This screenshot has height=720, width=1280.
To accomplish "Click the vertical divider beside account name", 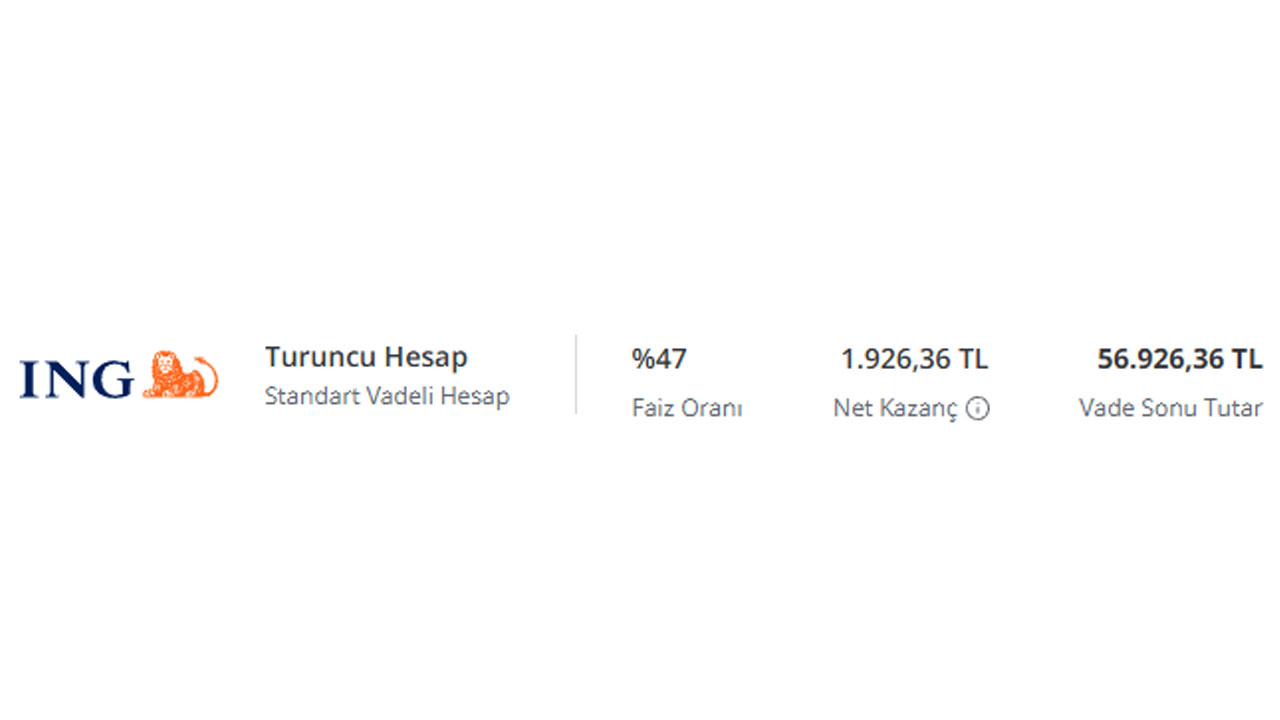I will pos(576,374).
